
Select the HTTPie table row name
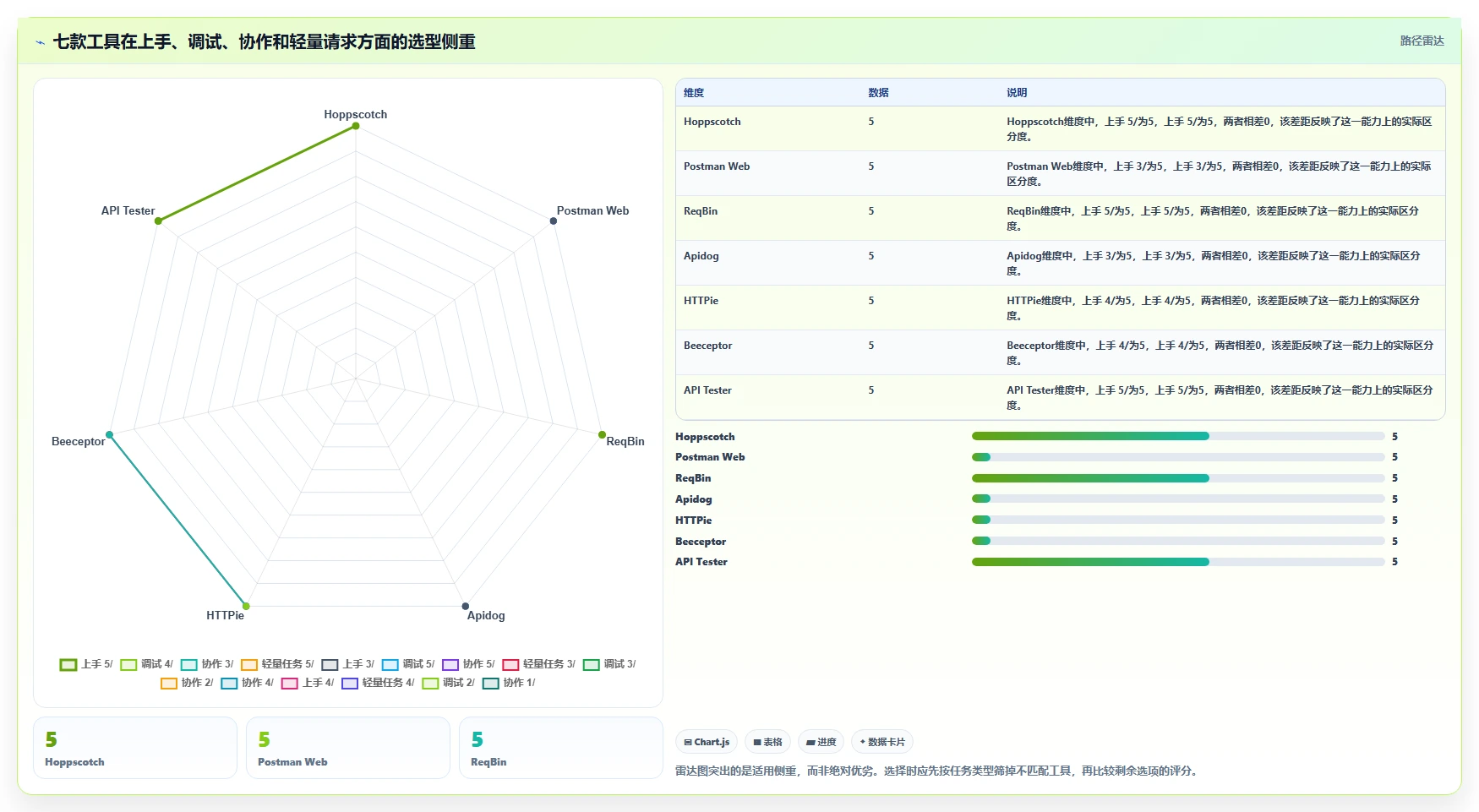pyautogui.click(x=701, y=301)
